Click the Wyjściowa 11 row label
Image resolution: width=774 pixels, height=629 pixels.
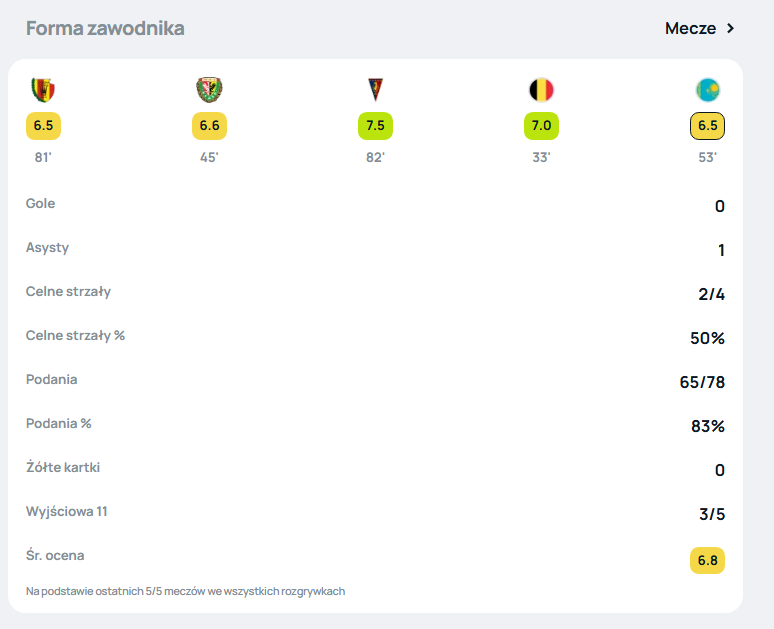click(x=67, y=511)
